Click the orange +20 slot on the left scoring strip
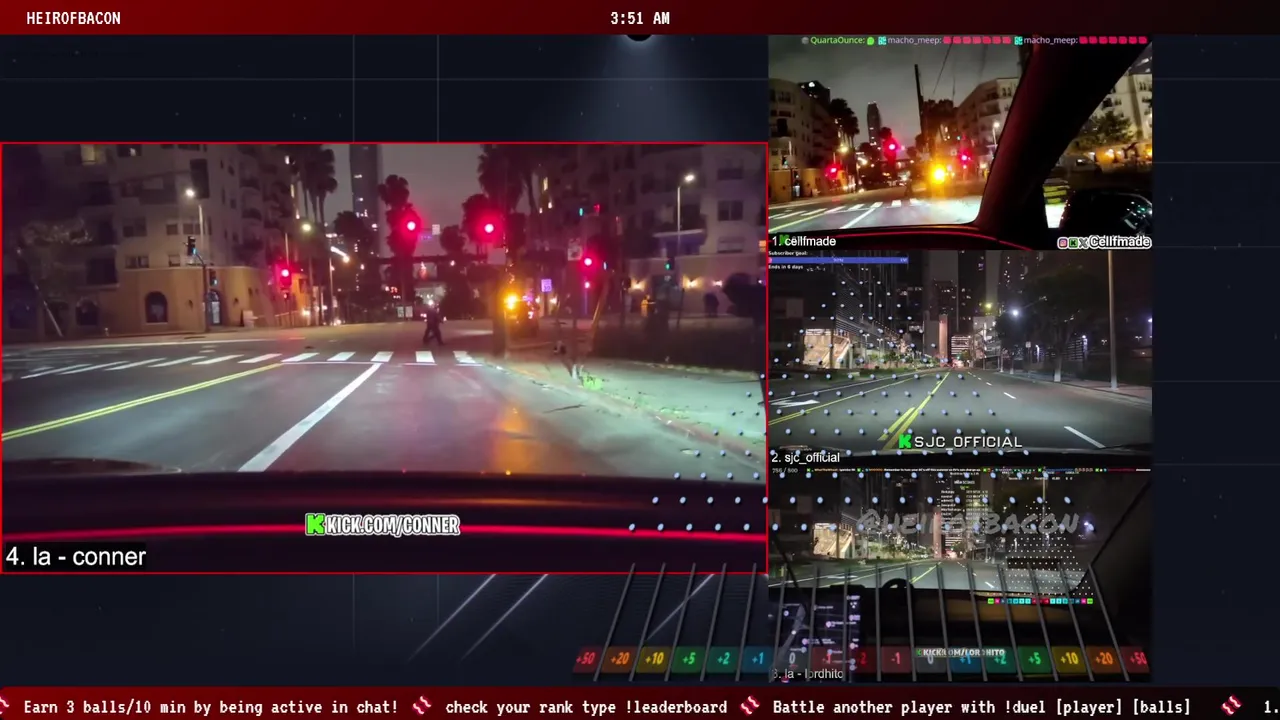The width and height of the screenshot is (1280, 720). tap(620, 658)
